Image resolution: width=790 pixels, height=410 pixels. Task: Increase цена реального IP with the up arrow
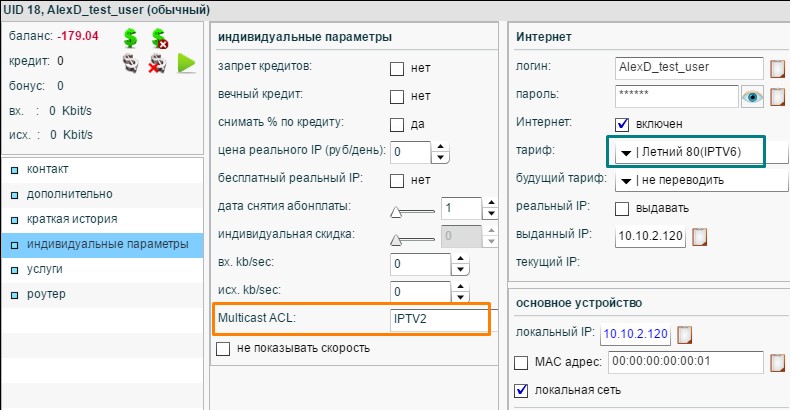441,147
